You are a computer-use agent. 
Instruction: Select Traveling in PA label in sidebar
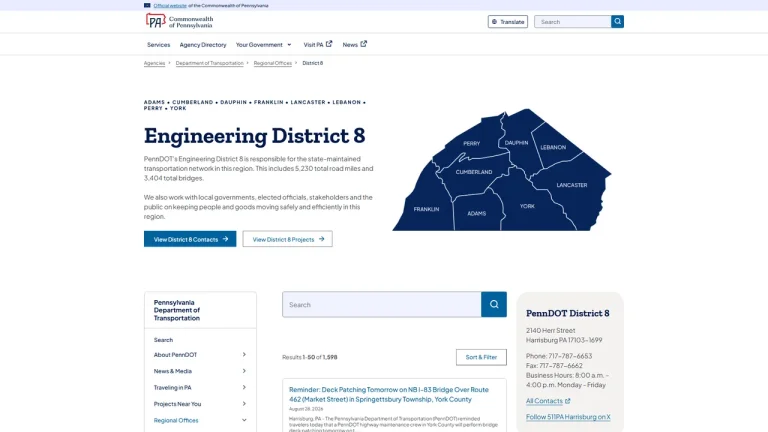coord(172,387)
